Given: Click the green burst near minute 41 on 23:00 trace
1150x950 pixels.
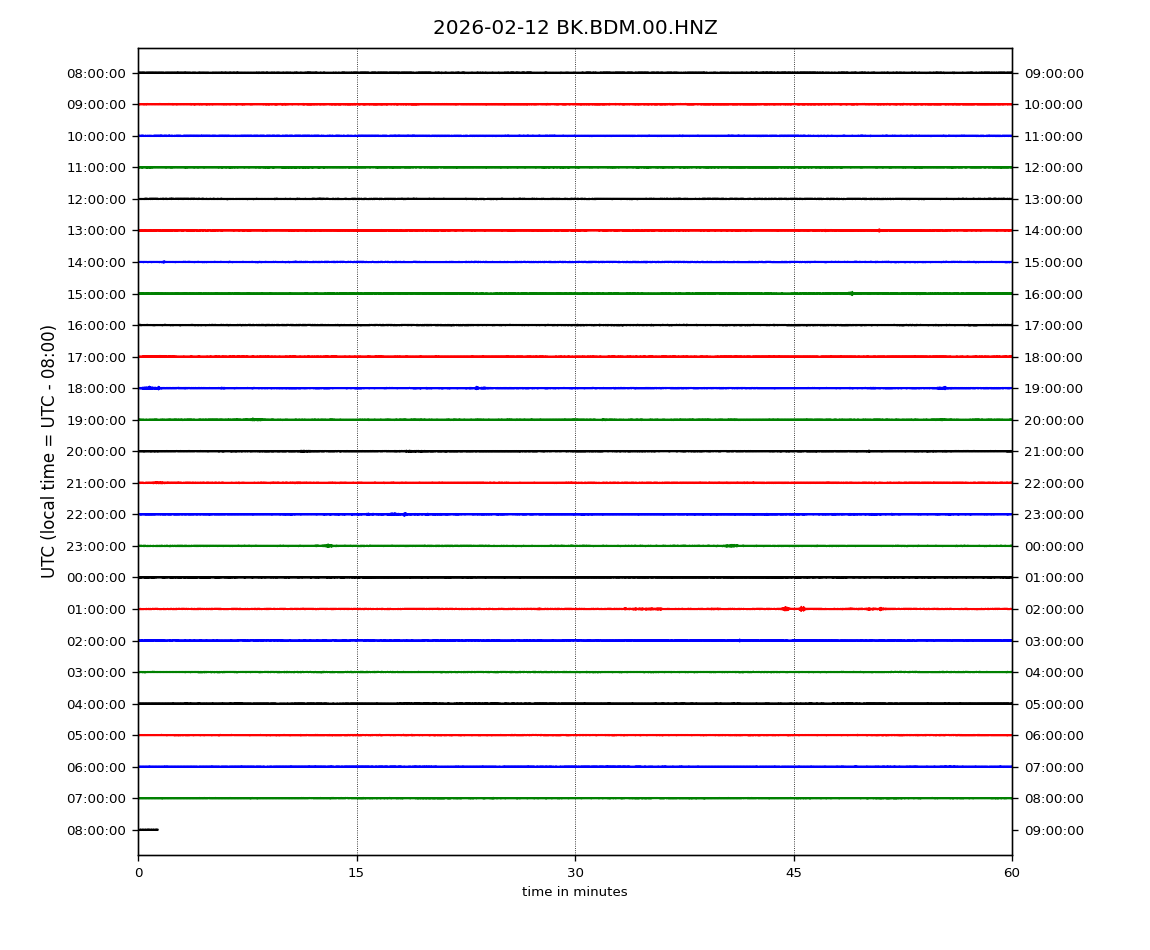Looking at the screenshot, I should point(733,545).
